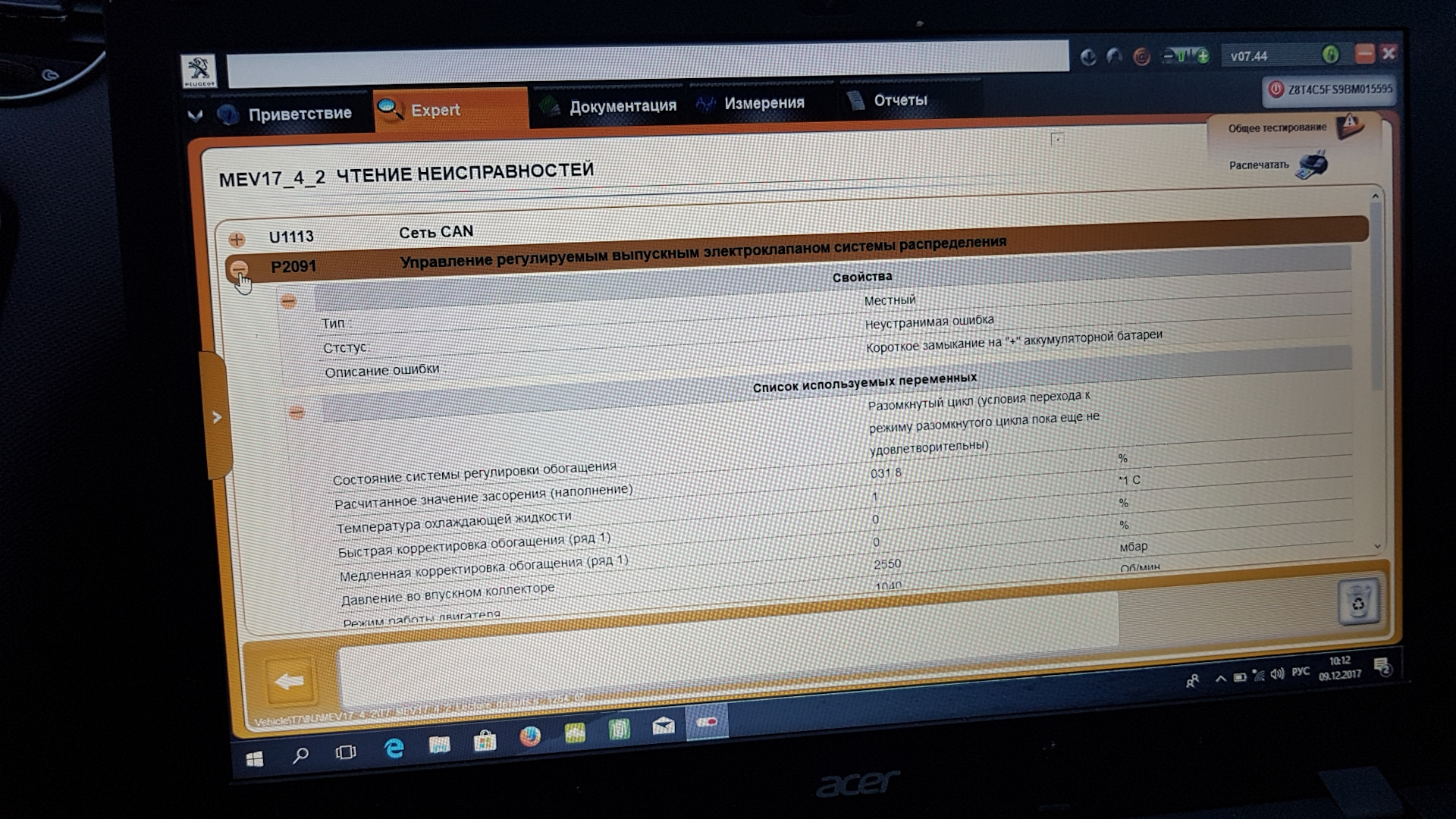The height and width of the screenshot is (819, 1456).
Task: Click the recycle bin delete-faults icon
Action: pyautogui.click(x=1357, y=603)
